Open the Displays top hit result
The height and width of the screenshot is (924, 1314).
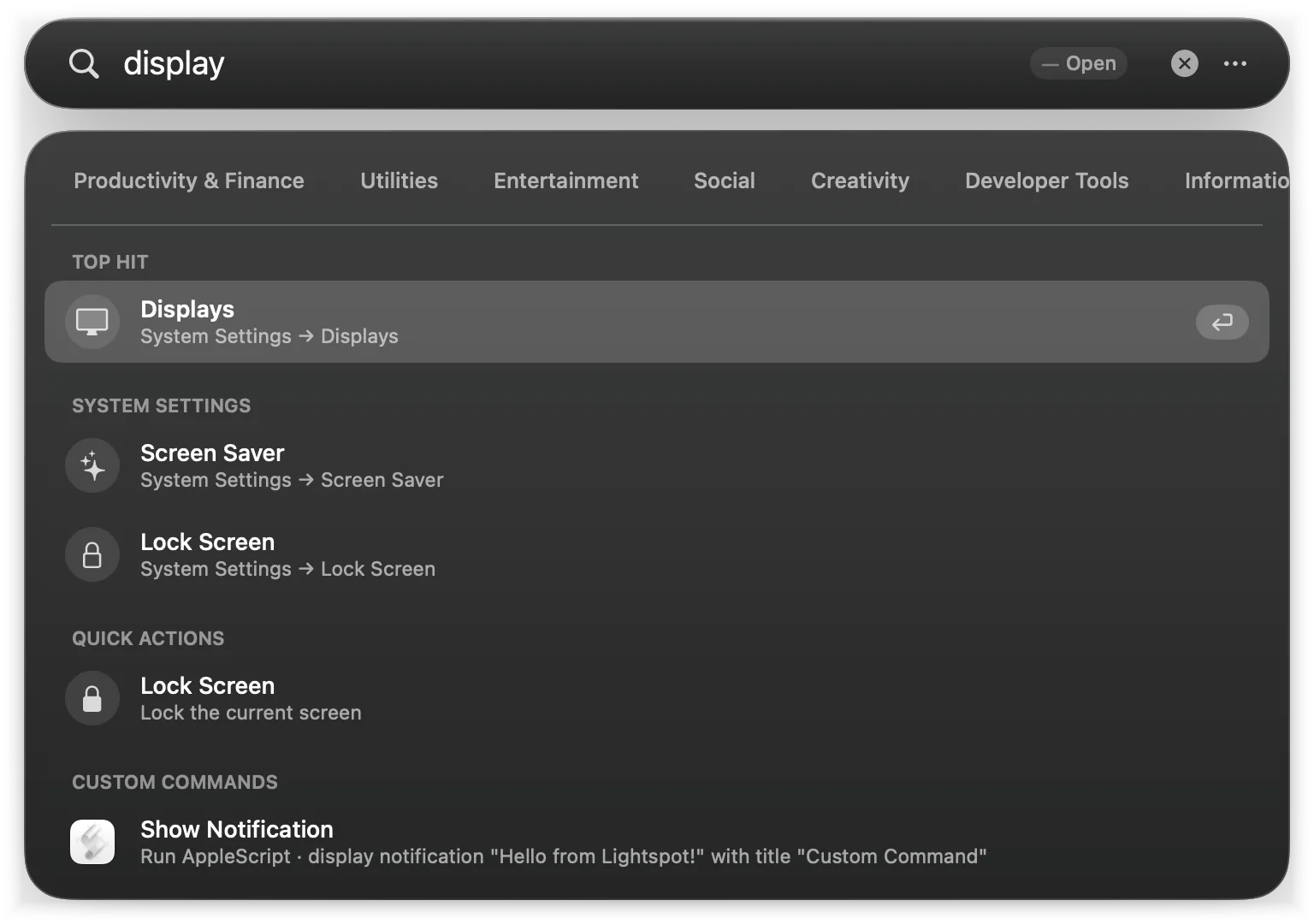pyautogui.click(x=657, y=322)
